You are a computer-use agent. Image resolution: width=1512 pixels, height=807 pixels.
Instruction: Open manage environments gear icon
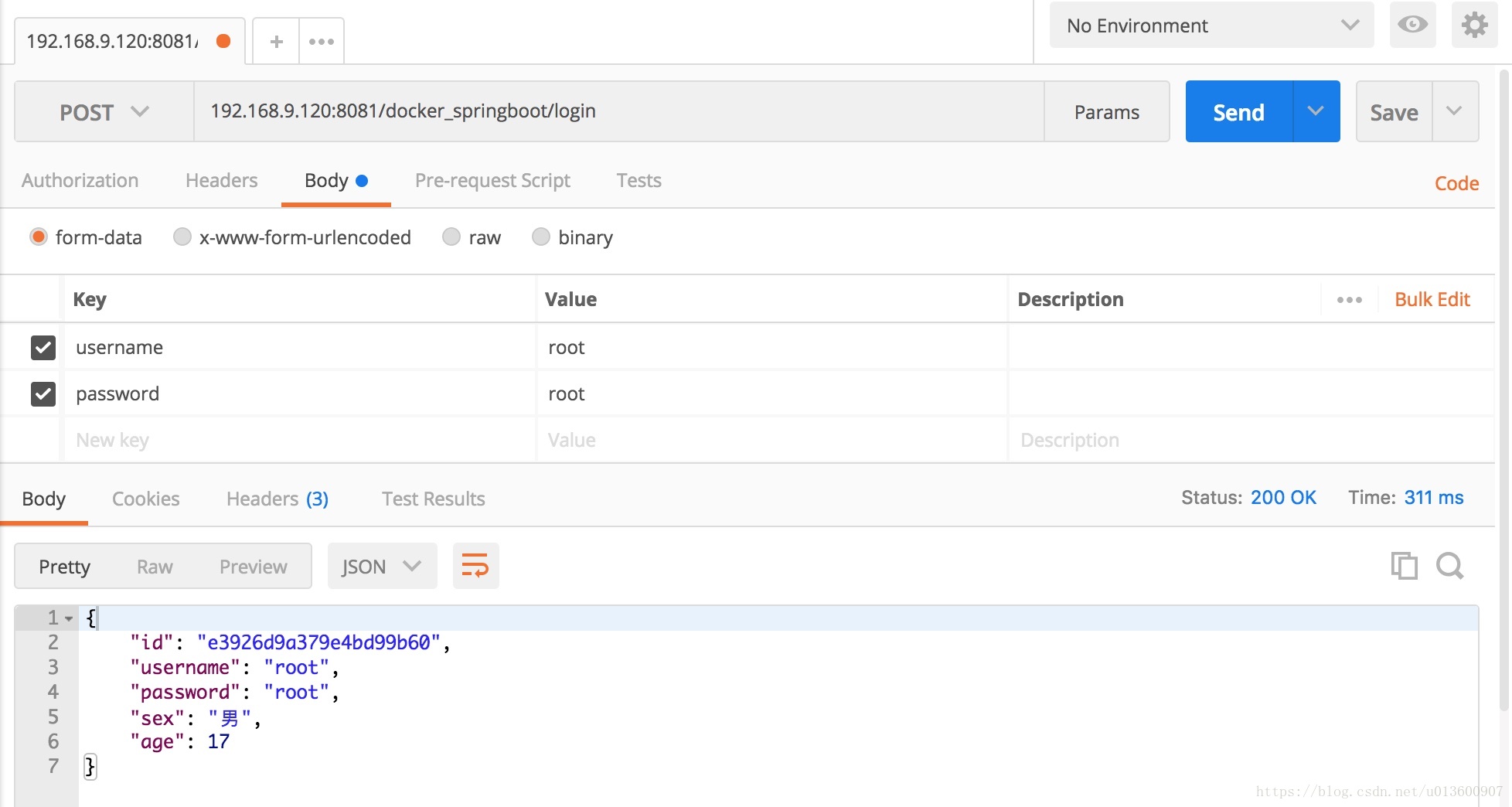(x=1474, y=25)
